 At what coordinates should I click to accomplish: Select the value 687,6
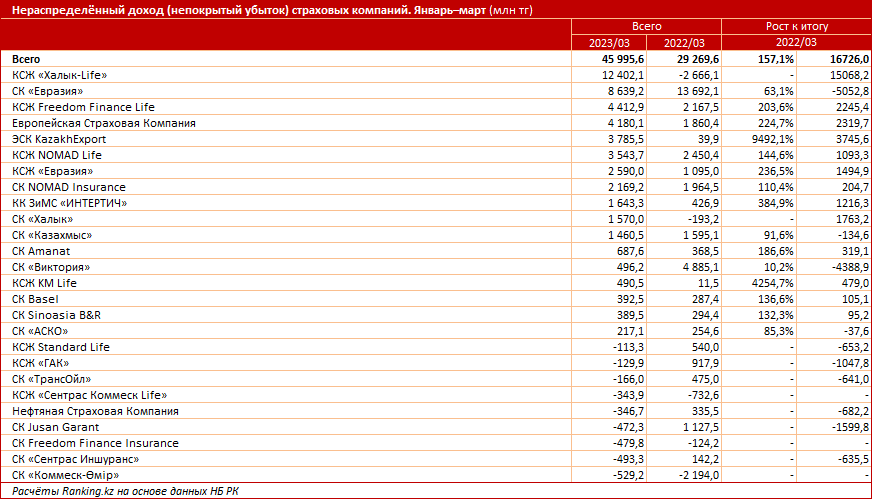coord(631,251)
